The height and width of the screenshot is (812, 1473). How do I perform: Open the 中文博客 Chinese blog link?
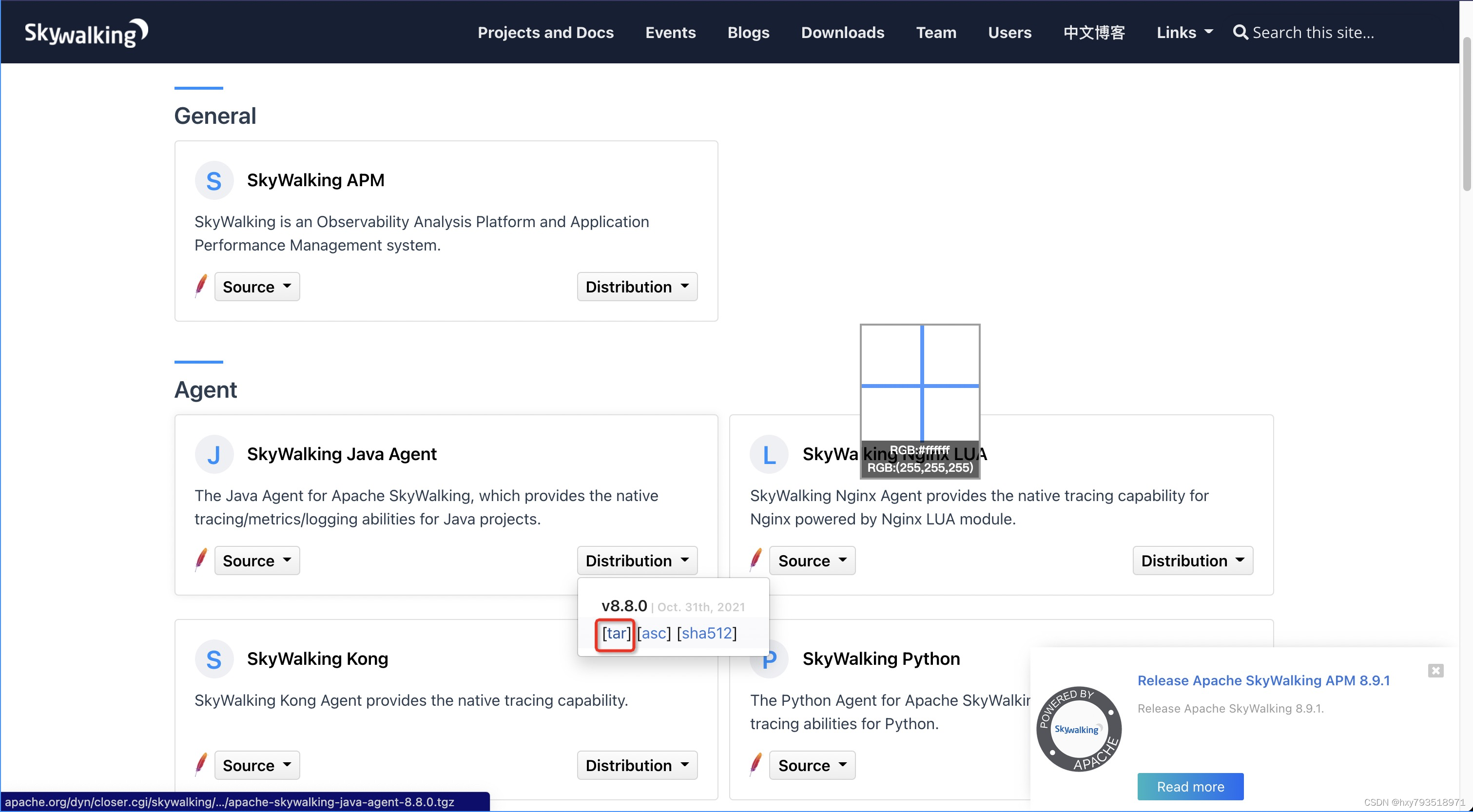point(1094,33)
